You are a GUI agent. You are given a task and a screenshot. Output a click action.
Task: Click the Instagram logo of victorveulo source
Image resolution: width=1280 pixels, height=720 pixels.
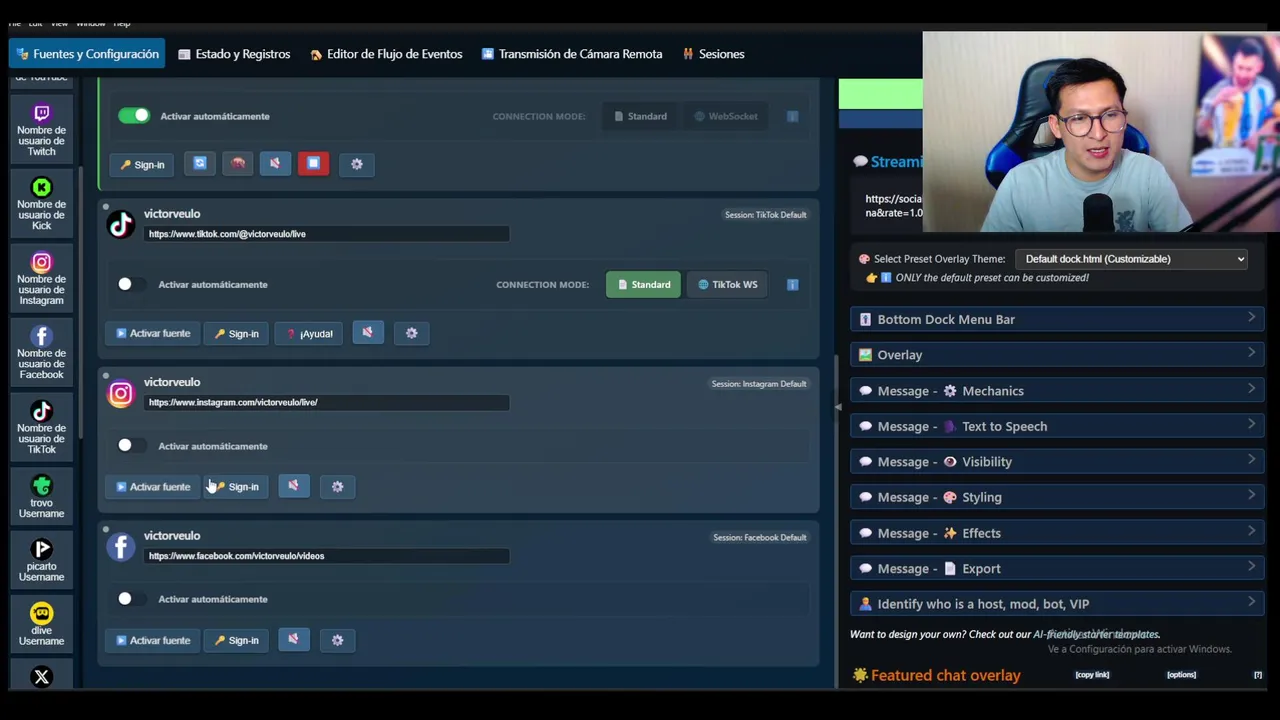121,393
